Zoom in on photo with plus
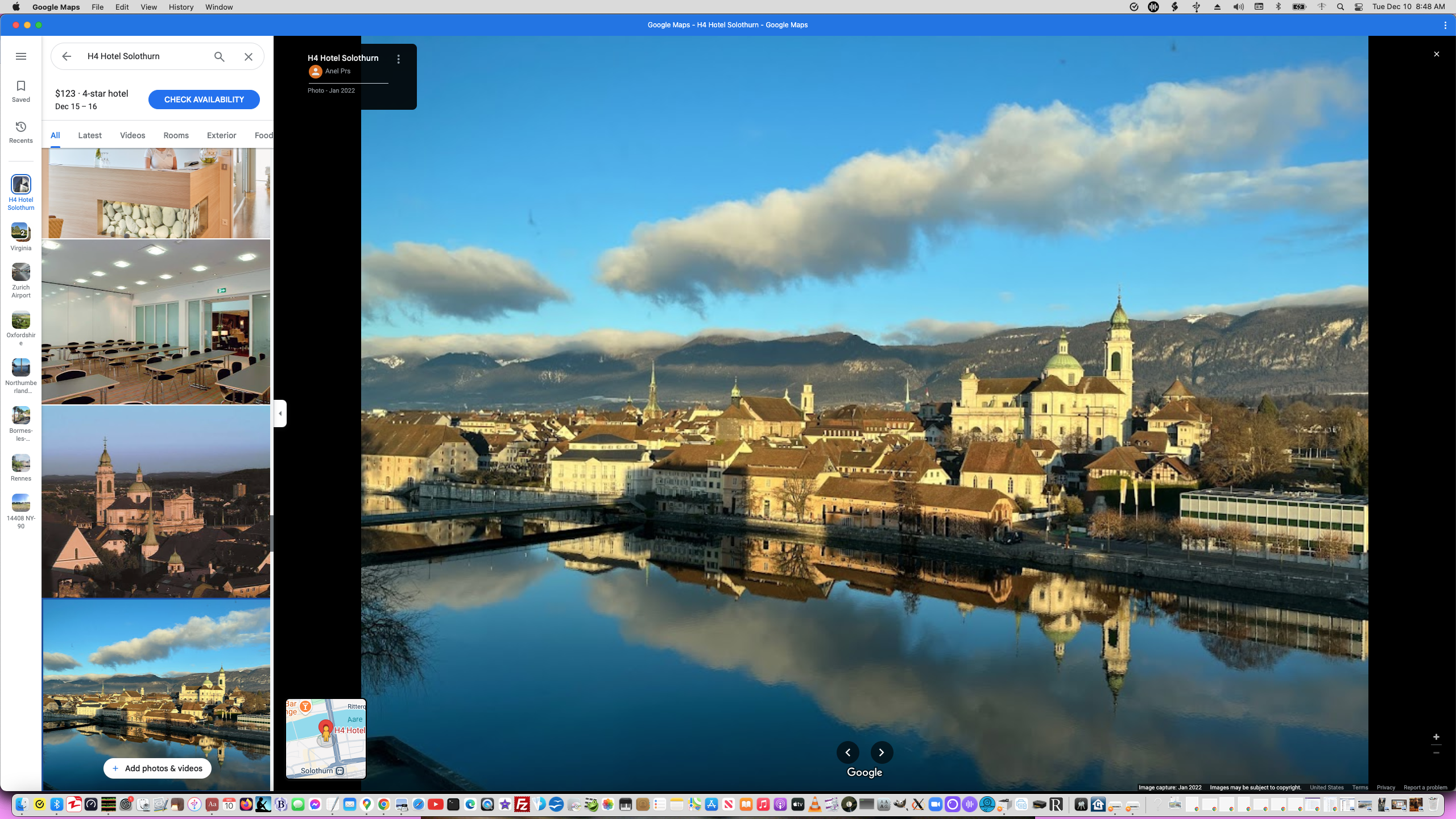Image resolution: width=1456 pixels, height=819 pixels. (x=1436, y=737)
